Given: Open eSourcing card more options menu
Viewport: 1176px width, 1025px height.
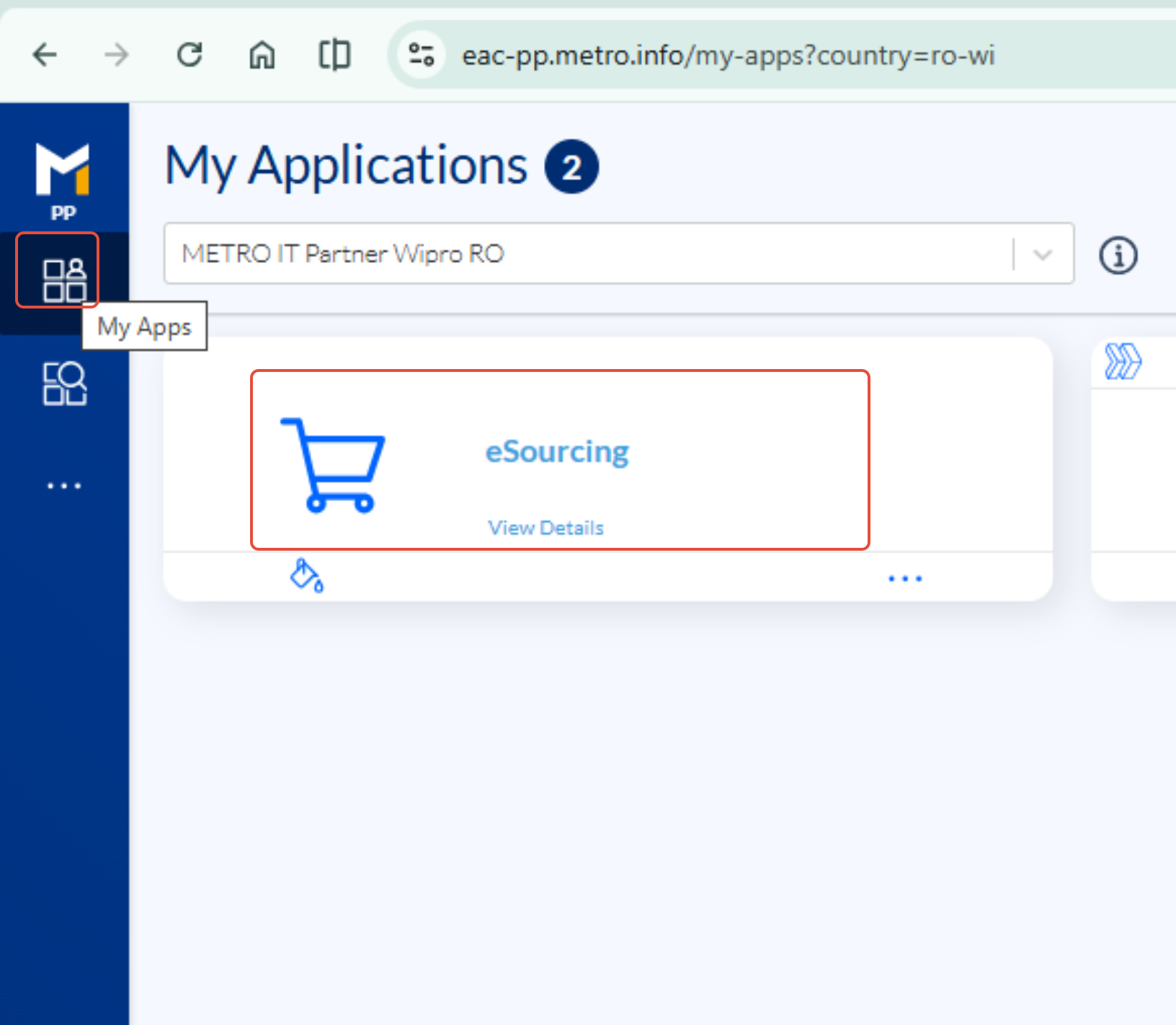Looking at the screenshot, I should (905, 578).
